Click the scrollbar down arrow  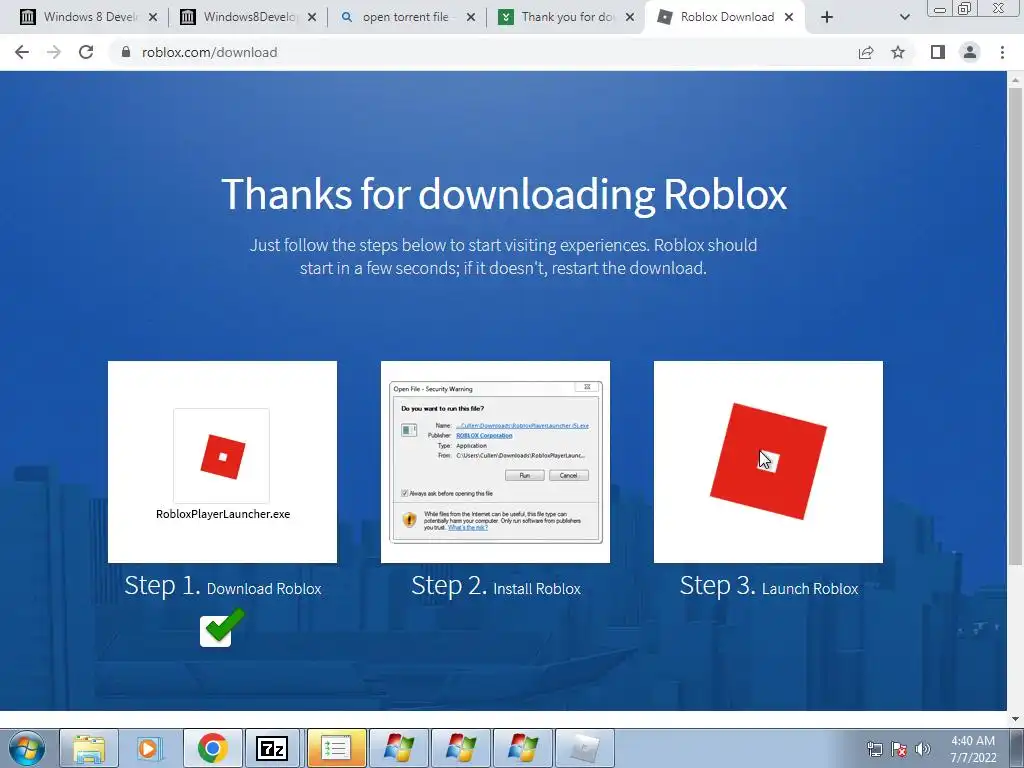(1015, 719)
